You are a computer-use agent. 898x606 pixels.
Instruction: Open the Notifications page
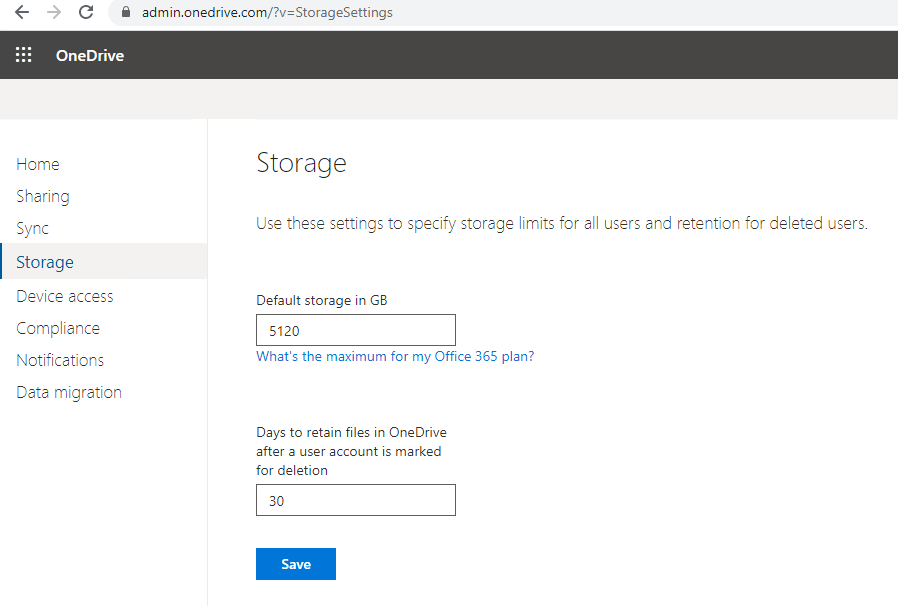coord(60,360)
